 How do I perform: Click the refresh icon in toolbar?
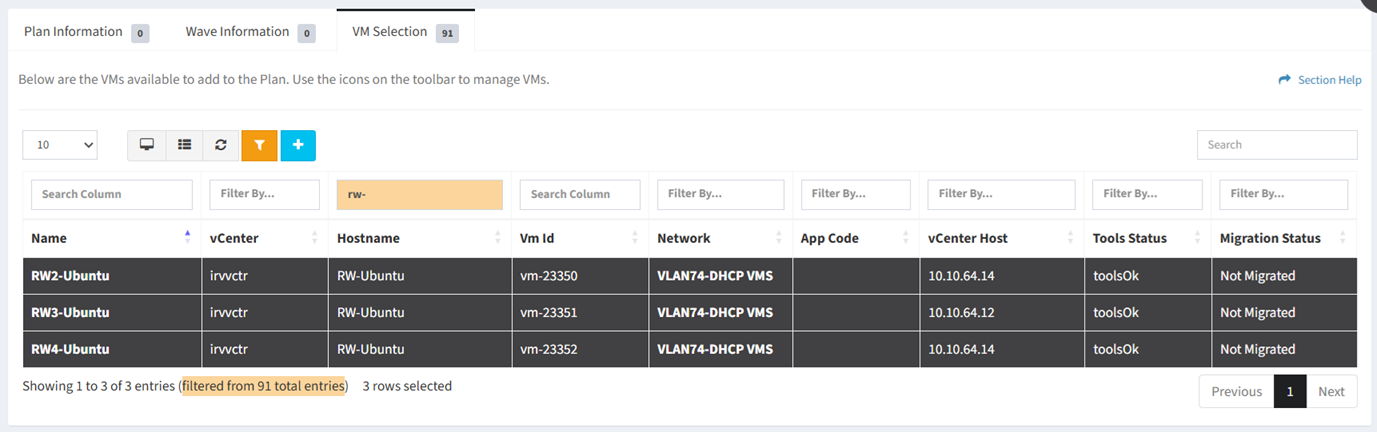coord(221,145)
